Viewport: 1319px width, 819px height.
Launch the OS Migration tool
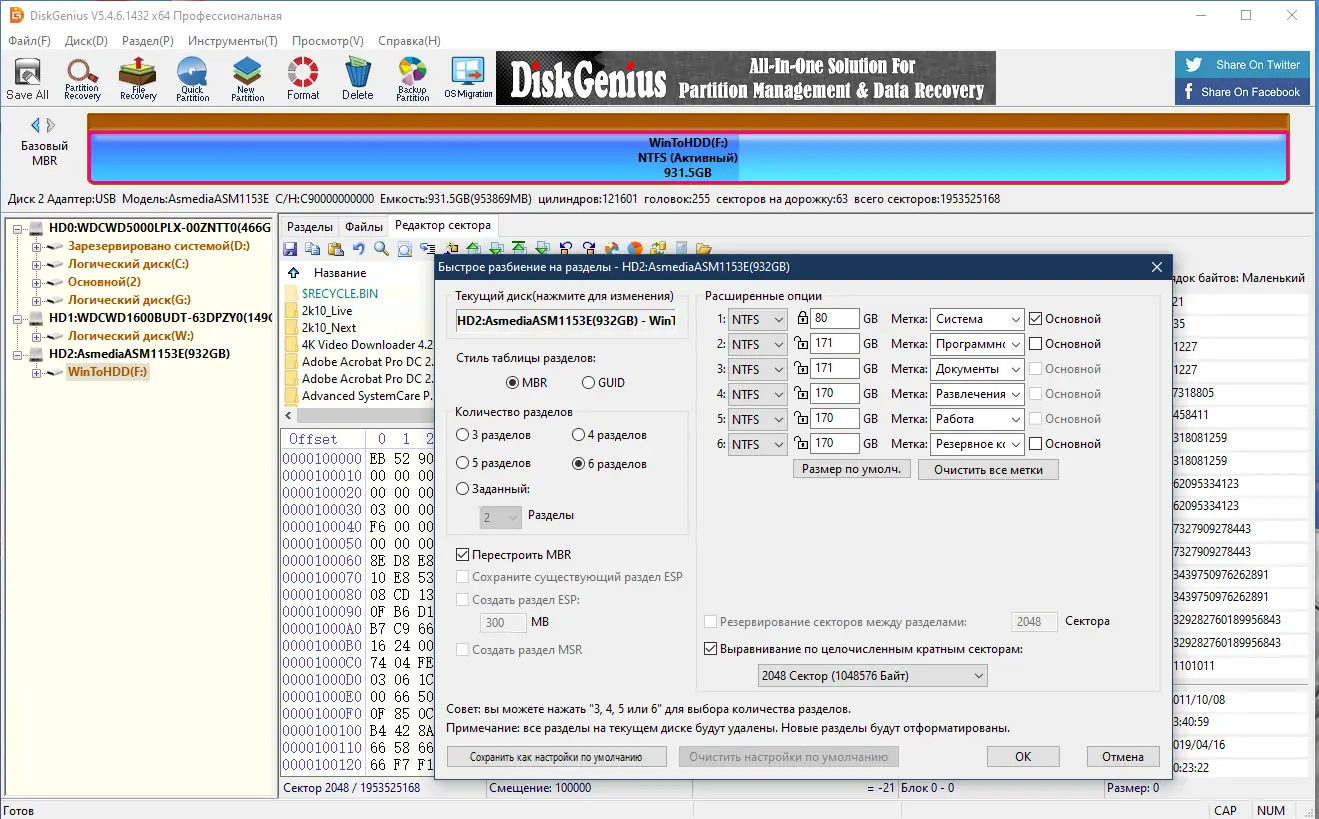coord(468,79)
